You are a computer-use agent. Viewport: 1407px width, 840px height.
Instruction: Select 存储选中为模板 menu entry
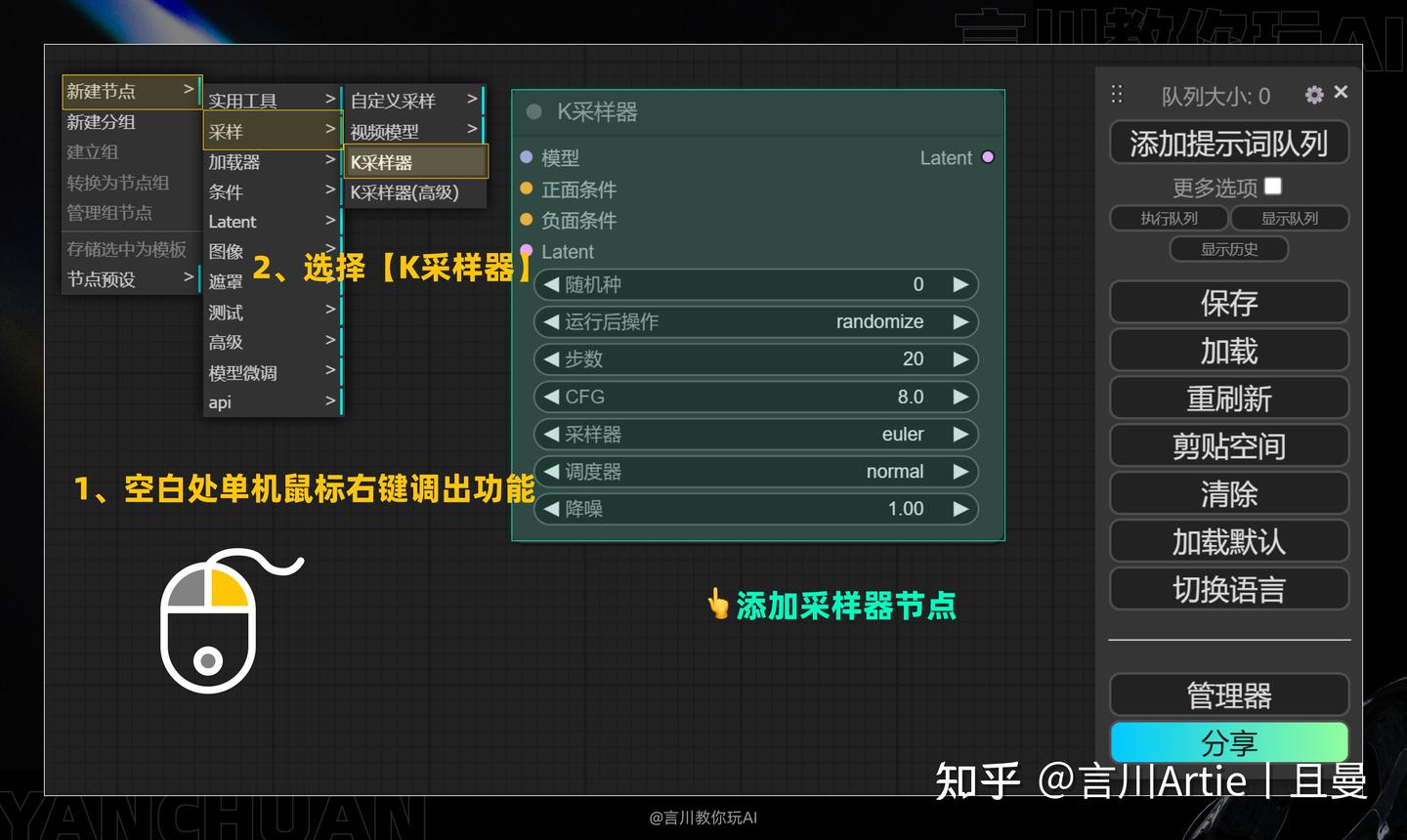131,249
